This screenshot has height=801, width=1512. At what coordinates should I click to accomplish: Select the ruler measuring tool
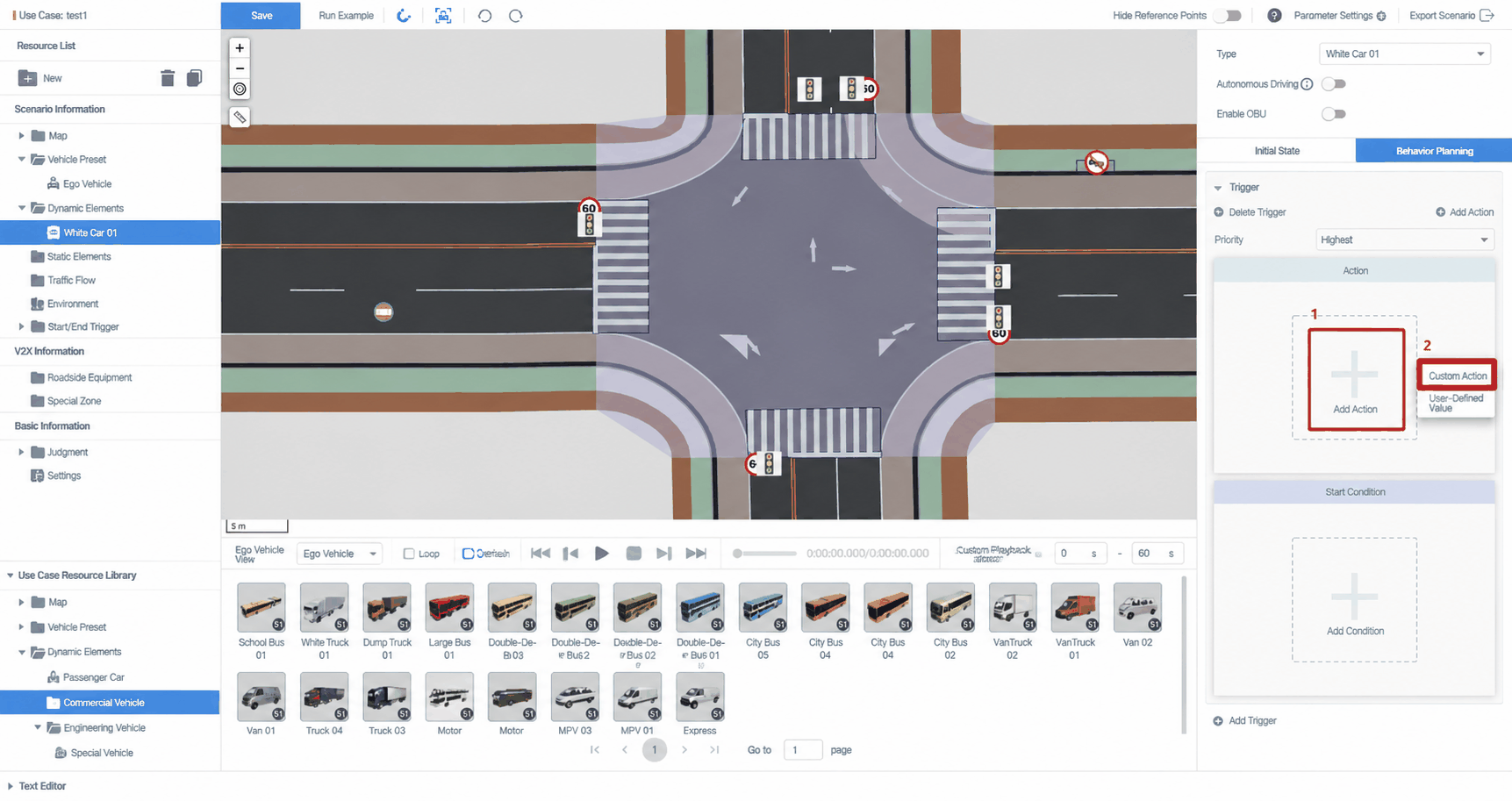pos(240,117)
